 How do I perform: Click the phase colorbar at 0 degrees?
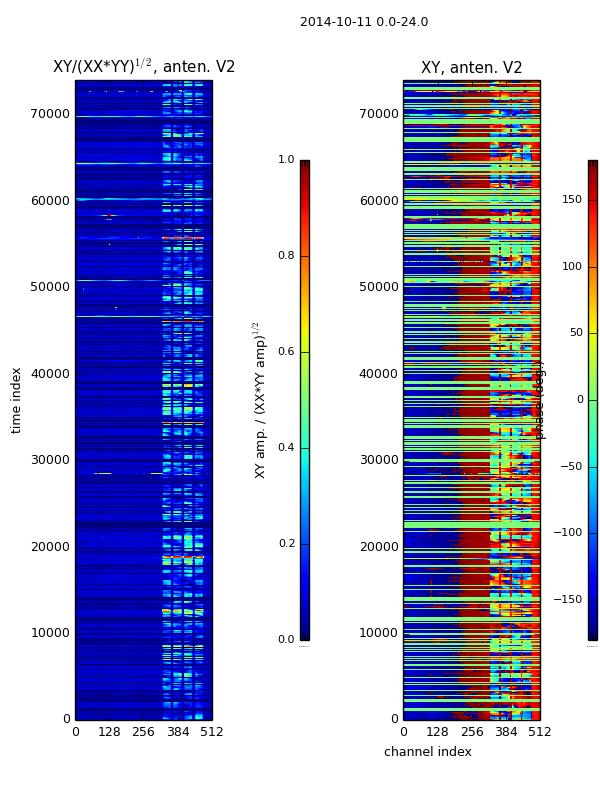(x=593, y=399)
